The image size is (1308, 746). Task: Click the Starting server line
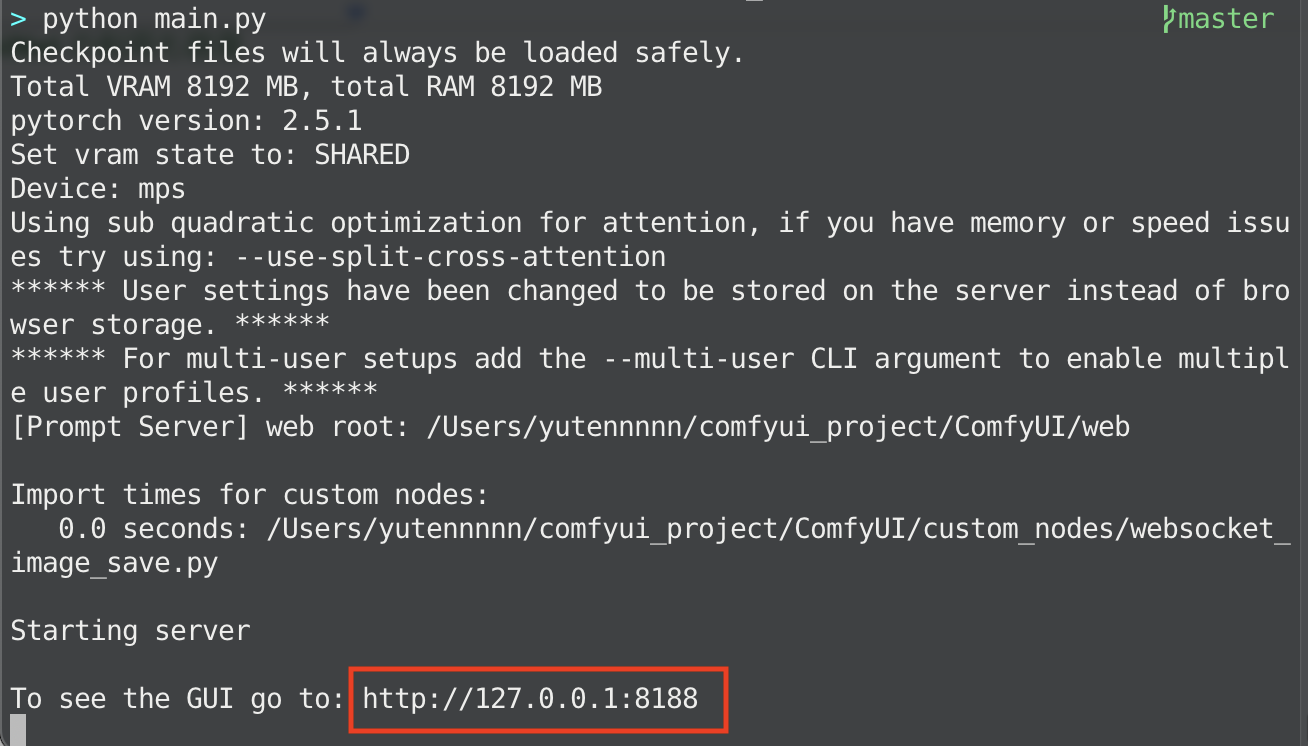(x=130, y=631)
